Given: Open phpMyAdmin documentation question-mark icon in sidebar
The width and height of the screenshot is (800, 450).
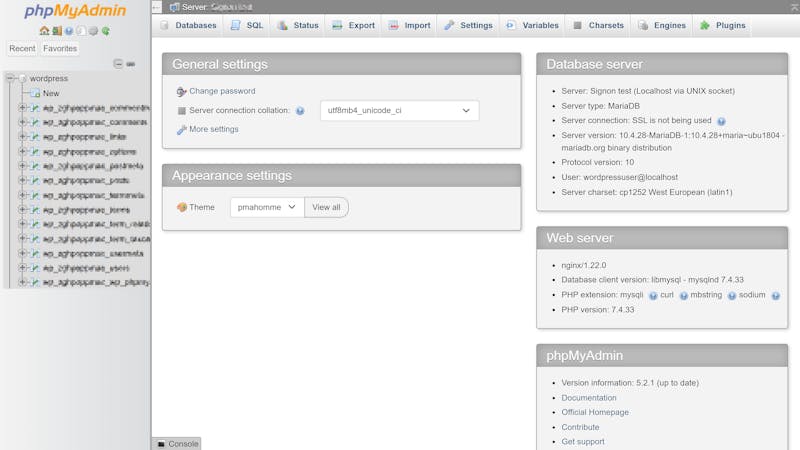Looking at the screenshot, I should click(69, 31).
